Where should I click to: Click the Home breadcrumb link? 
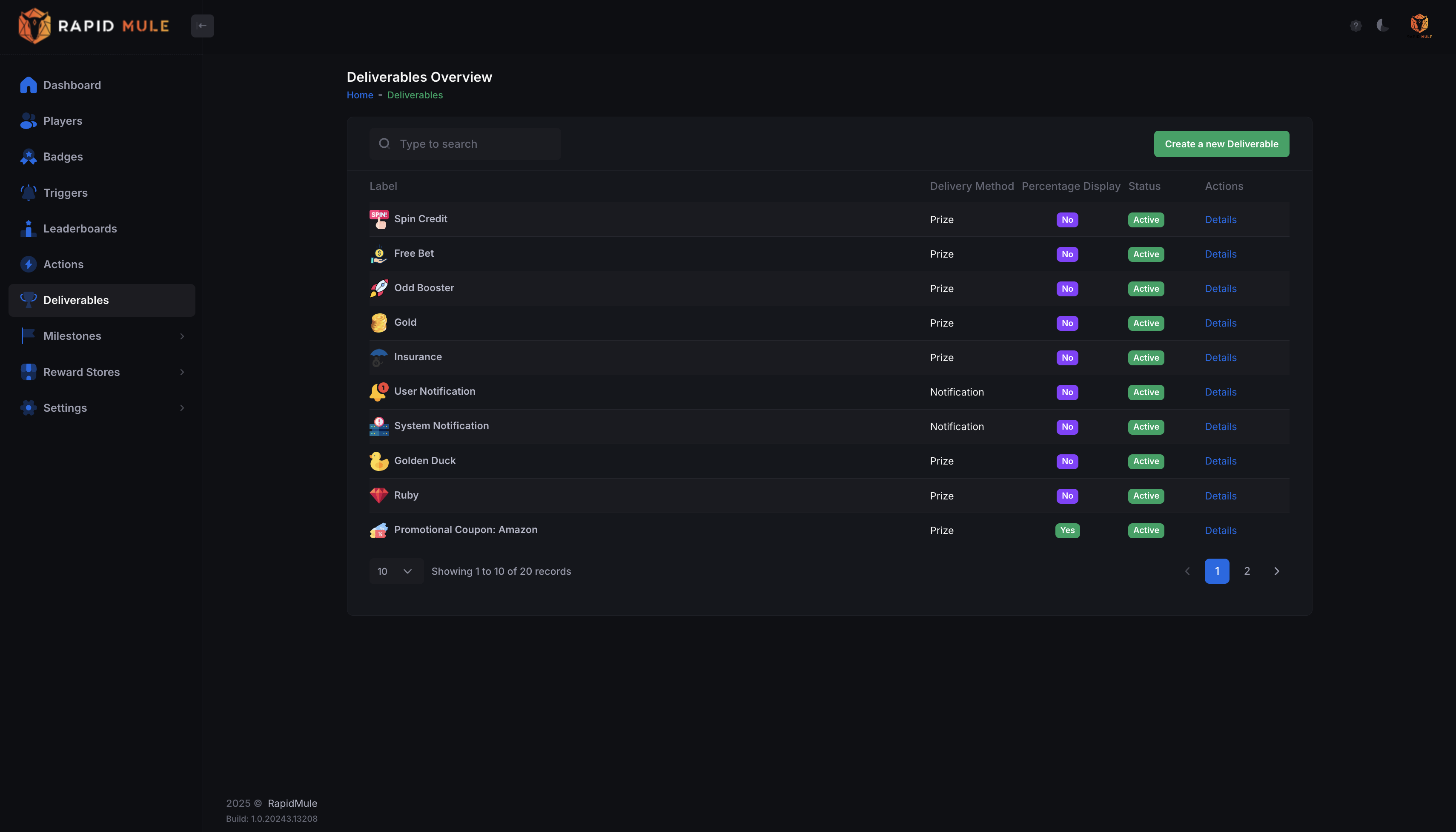pyautogui.click(x=359, y=95)
